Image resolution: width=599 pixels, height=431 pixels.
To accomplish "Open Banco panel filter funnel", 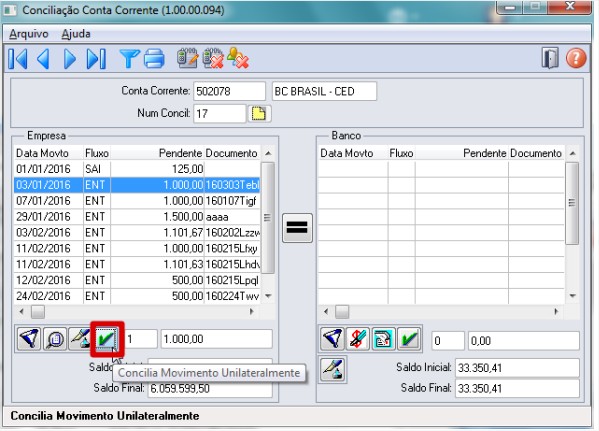I will (x=332, y=339).
